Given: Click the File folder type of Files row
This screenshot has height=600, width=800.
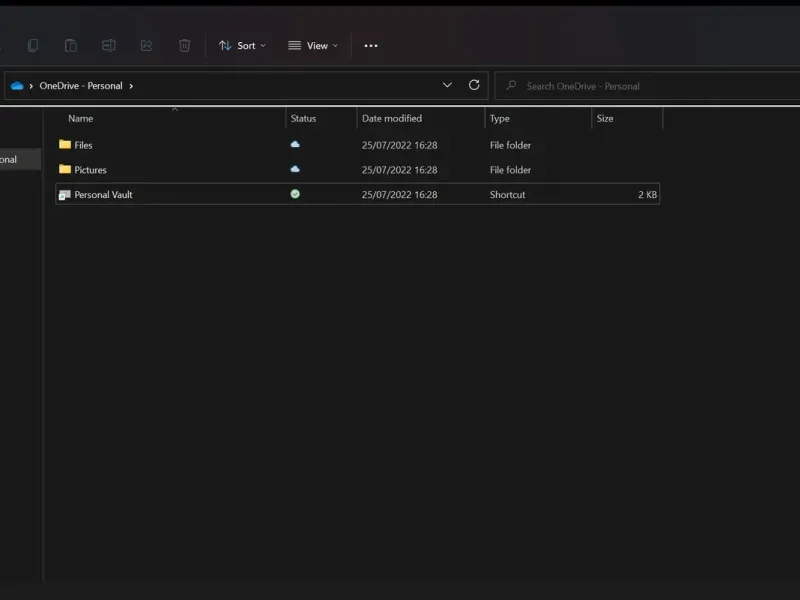Looking at the screenshot, I should [510, 145].
